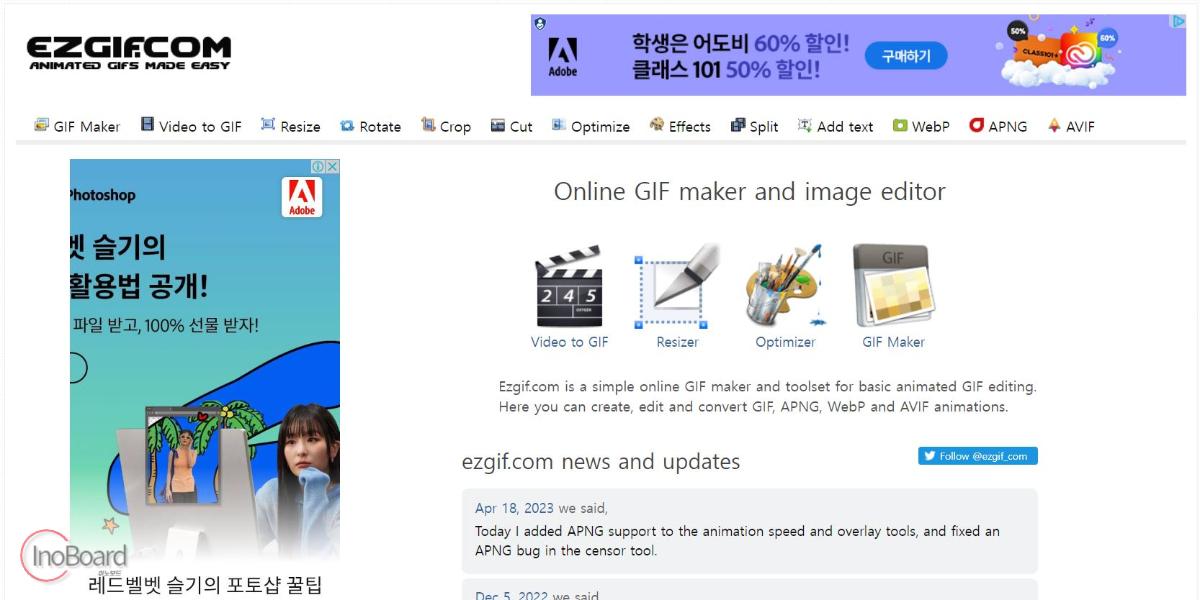This screenshot has width=1200, height=600.
Task: Click the Adobe logo in the left sidebar ad
Action: click(302, 197)
